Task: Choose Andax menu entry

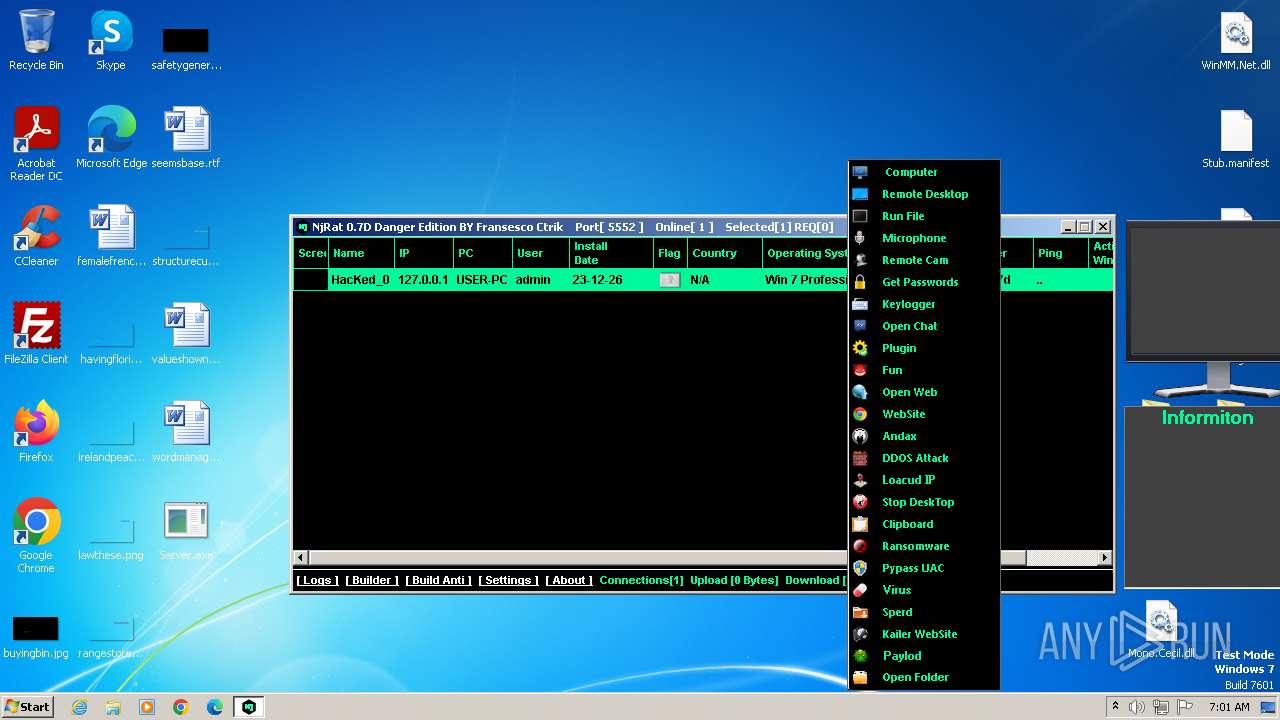Action: point(899,436)
